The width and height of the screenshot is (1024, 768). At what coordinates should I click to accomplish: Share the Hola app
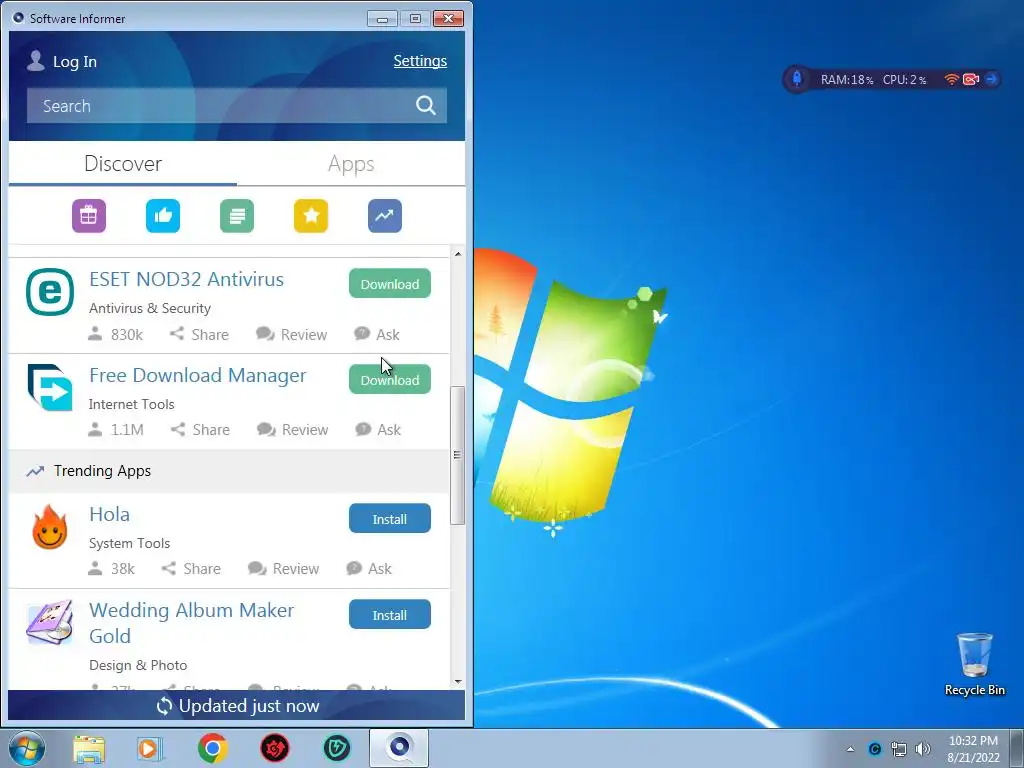(191, 569)
